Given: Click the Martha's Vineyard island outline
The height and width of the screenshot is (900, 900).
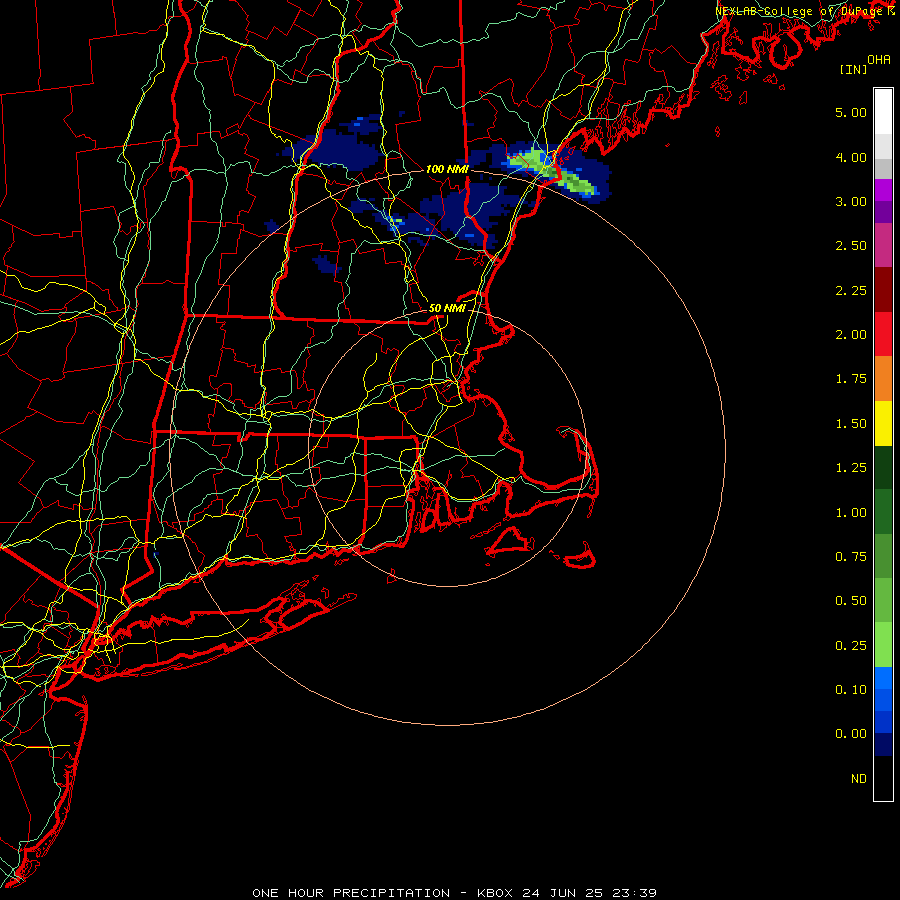Looking at the screenshot, I should click(510, 541).
